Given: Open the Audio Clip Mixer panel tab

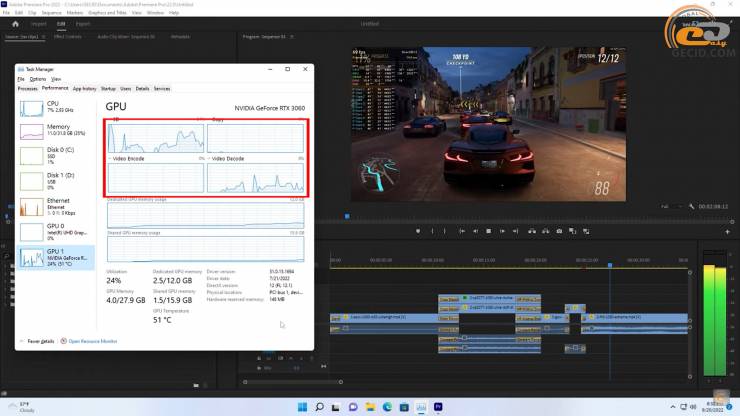Looking at the screenshot, I should point(126,36).
